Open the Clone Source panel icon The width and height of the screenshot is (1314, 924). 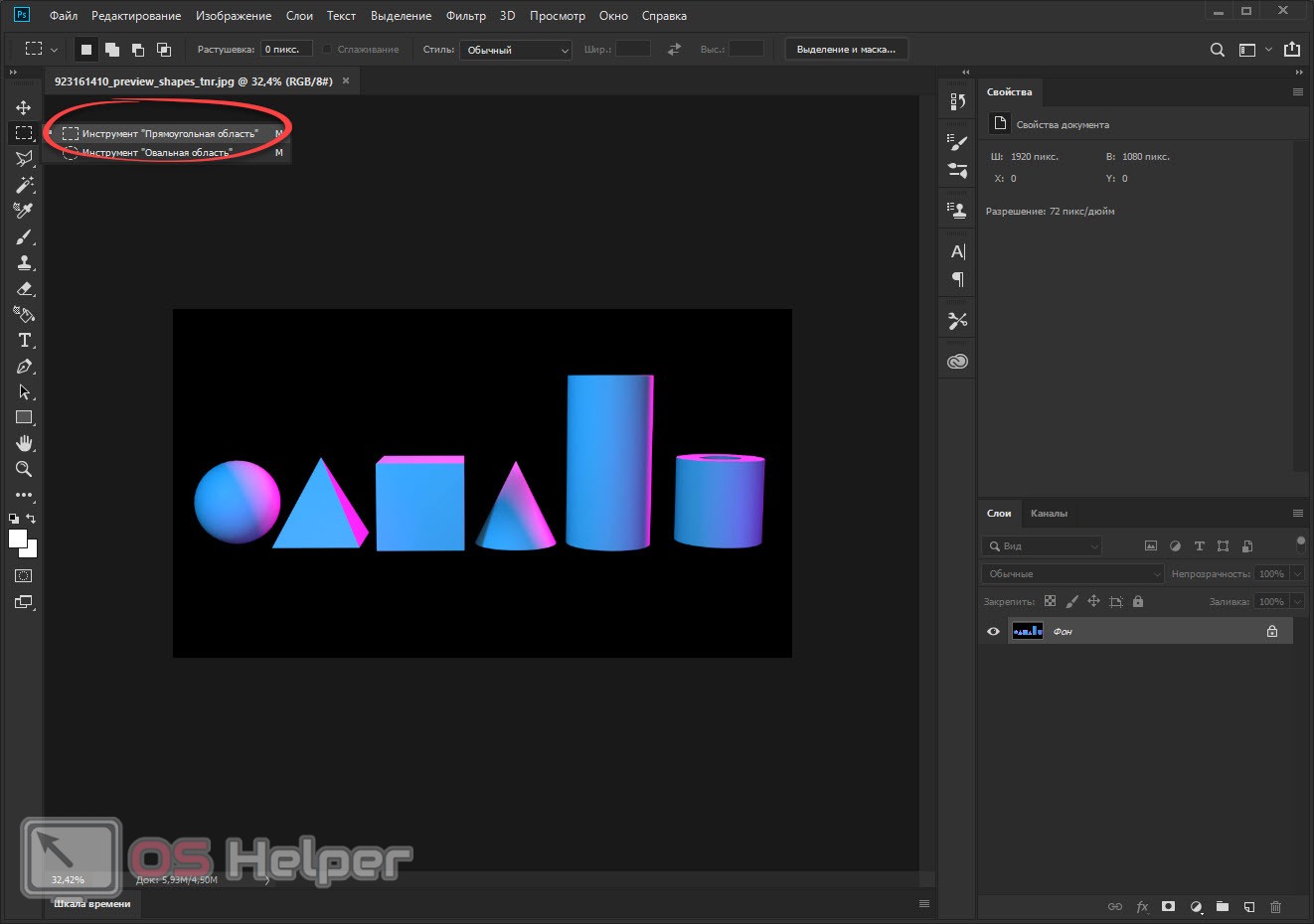957,210
